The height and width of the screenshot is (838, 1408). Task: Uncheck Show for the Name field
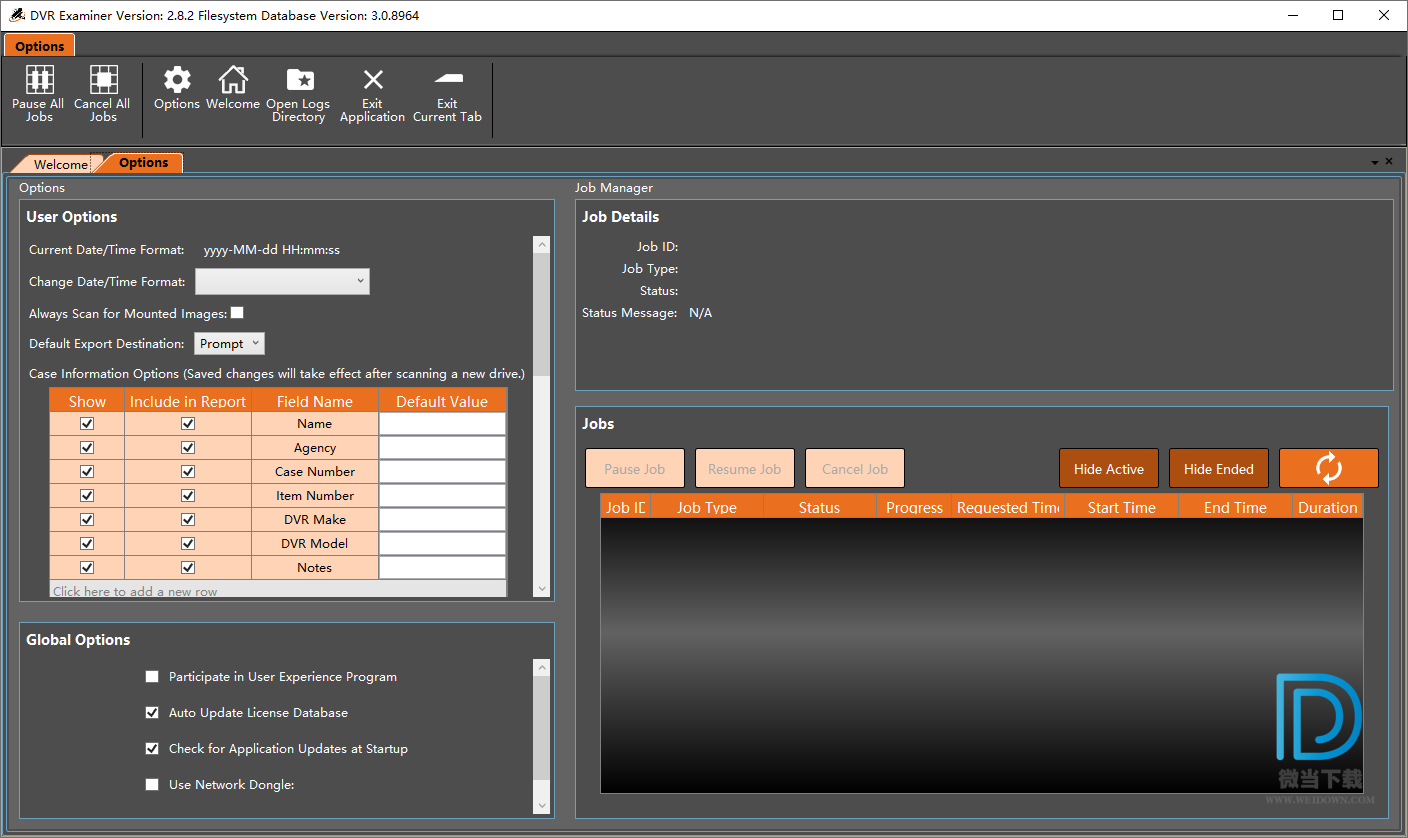tap(87, 424)
